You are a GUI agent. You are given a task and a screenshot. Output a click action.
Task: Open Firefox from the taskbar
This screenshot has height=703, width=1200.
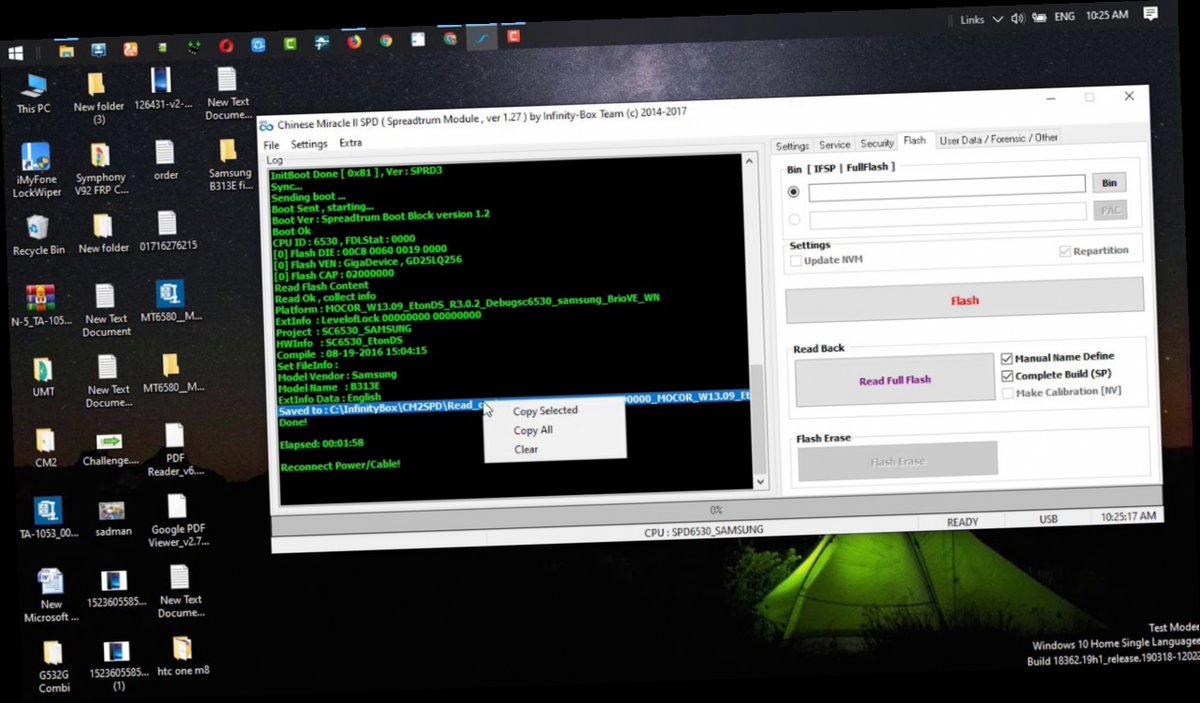point(354,42)
